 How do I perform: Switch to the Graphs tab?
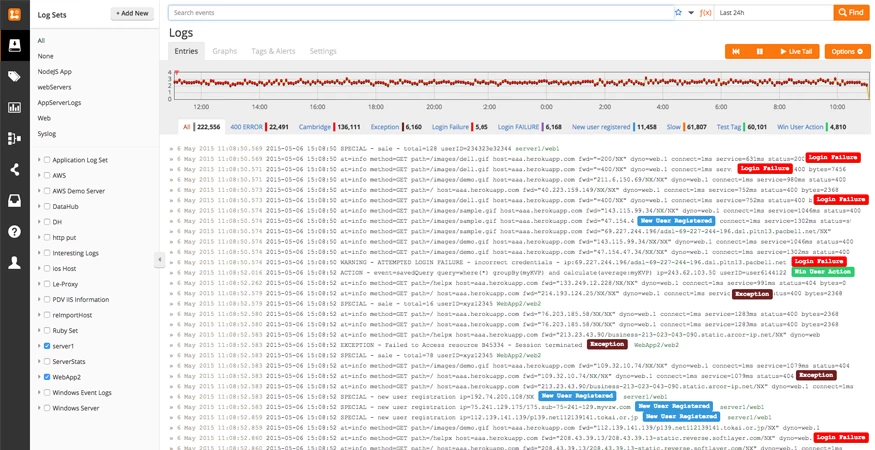(x=224, y=51)
